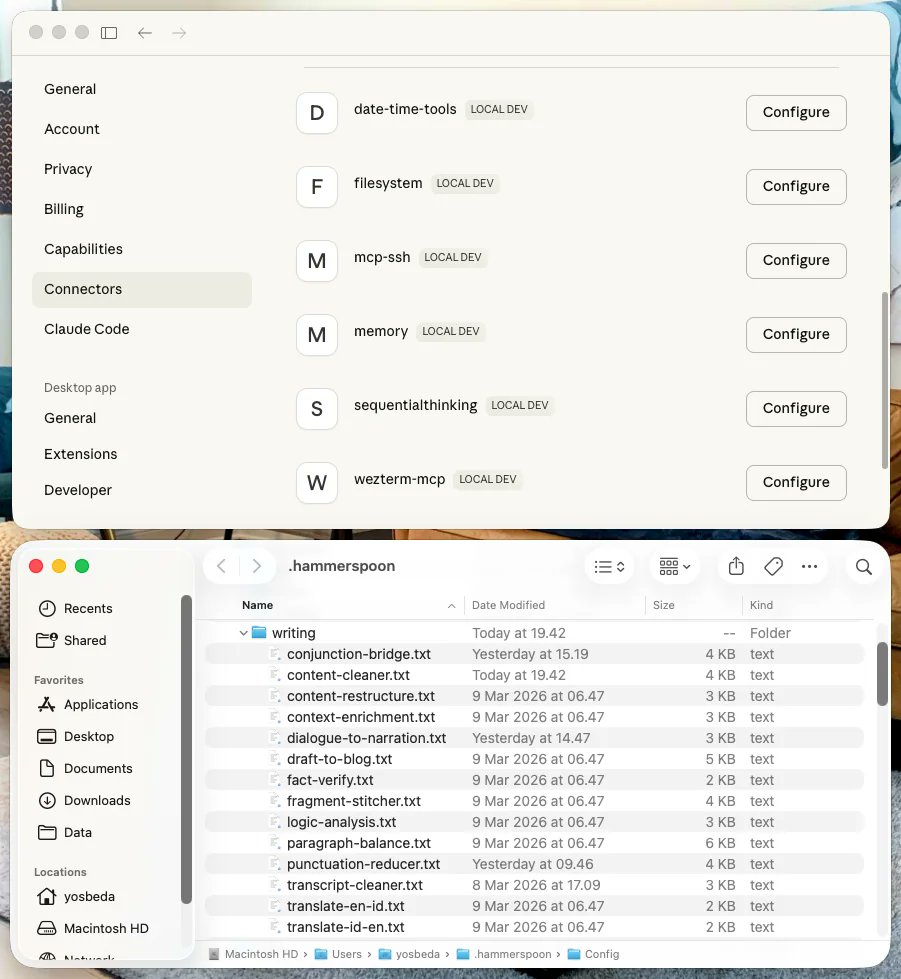Select content-cleaner.txt file
901x979 pixels.
click(x=534, y=675)
